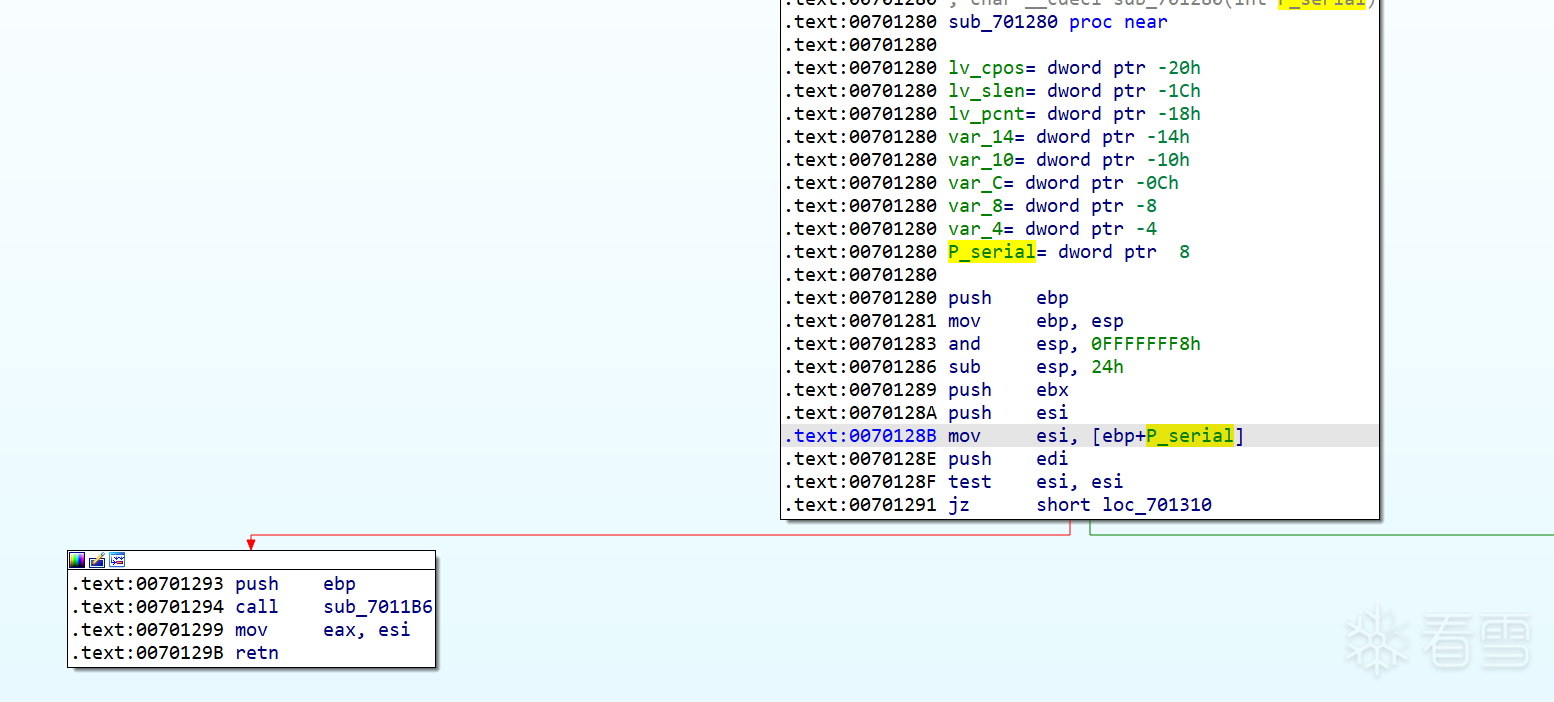Select the 0FFFFFFF8h operand of and esp
This screenshot has height=702, width=1554.
pyautogui.click(x=1146, y=344)
